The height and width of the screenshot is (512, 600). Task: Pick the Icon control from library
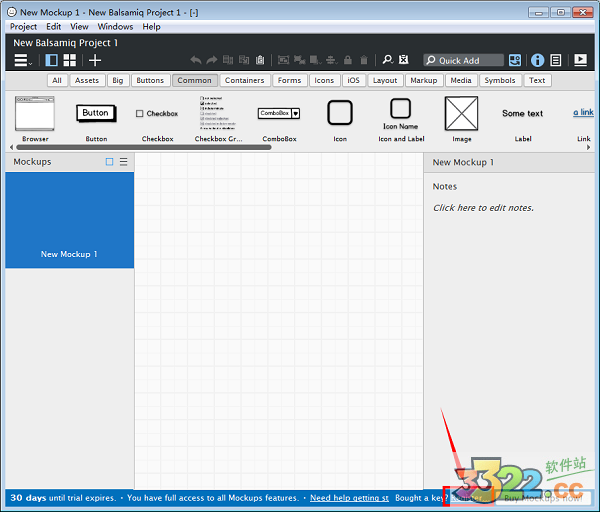click(340, 119)
